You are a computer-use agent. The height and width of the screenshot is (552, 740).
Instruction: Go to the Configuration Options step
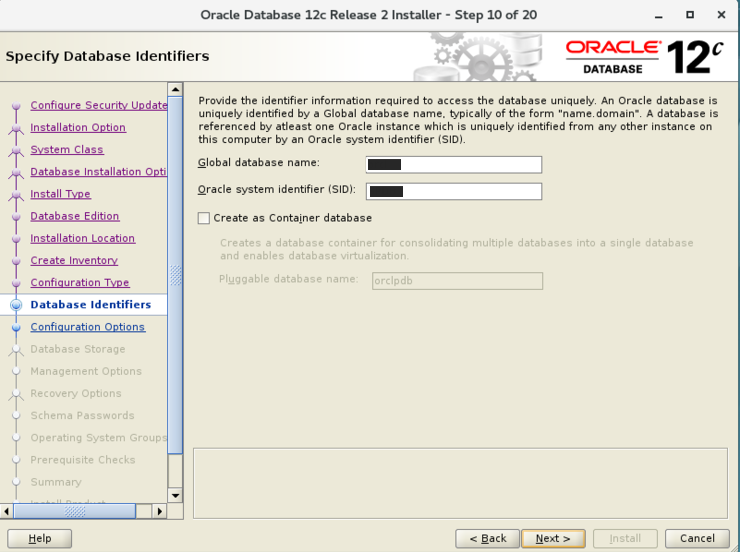pos(87,327)
